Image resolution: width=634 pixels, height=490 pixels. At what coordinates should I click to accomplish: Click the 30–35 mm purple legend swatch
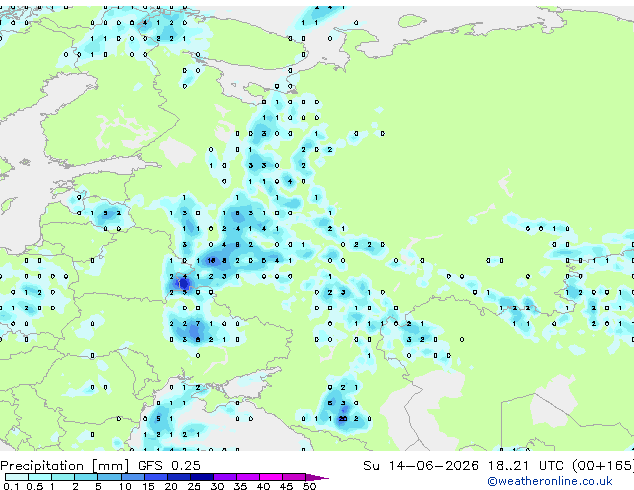(x=225, y=477)
